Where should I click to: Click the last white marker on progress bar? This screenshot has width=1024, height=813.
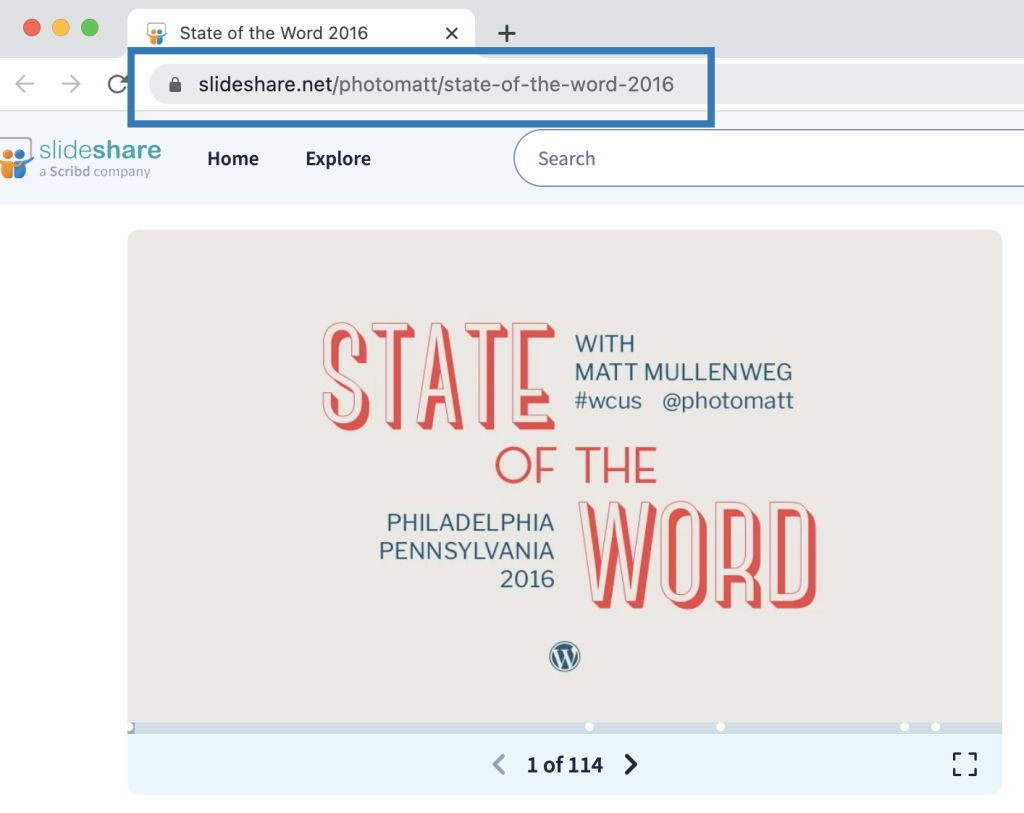click(935, 727)
